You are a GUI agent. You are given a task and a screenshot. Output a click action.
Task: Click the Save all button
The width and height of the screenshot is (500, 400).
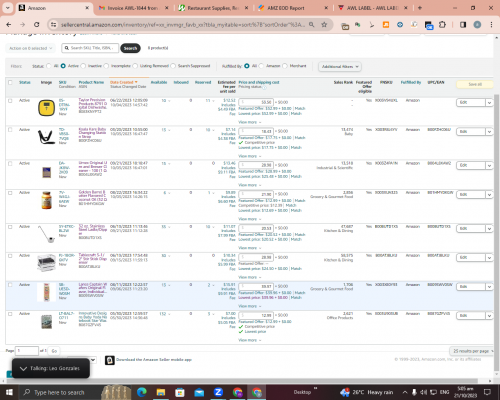(475, 84)
